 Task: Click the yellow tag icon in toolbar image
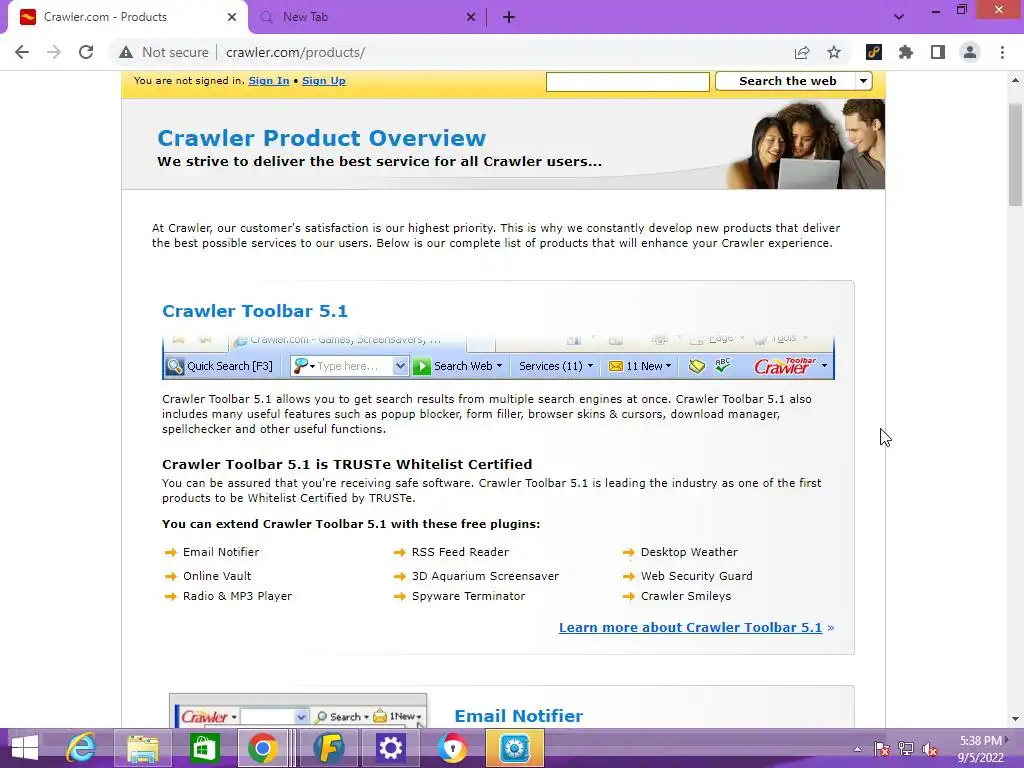coord(697,366)
